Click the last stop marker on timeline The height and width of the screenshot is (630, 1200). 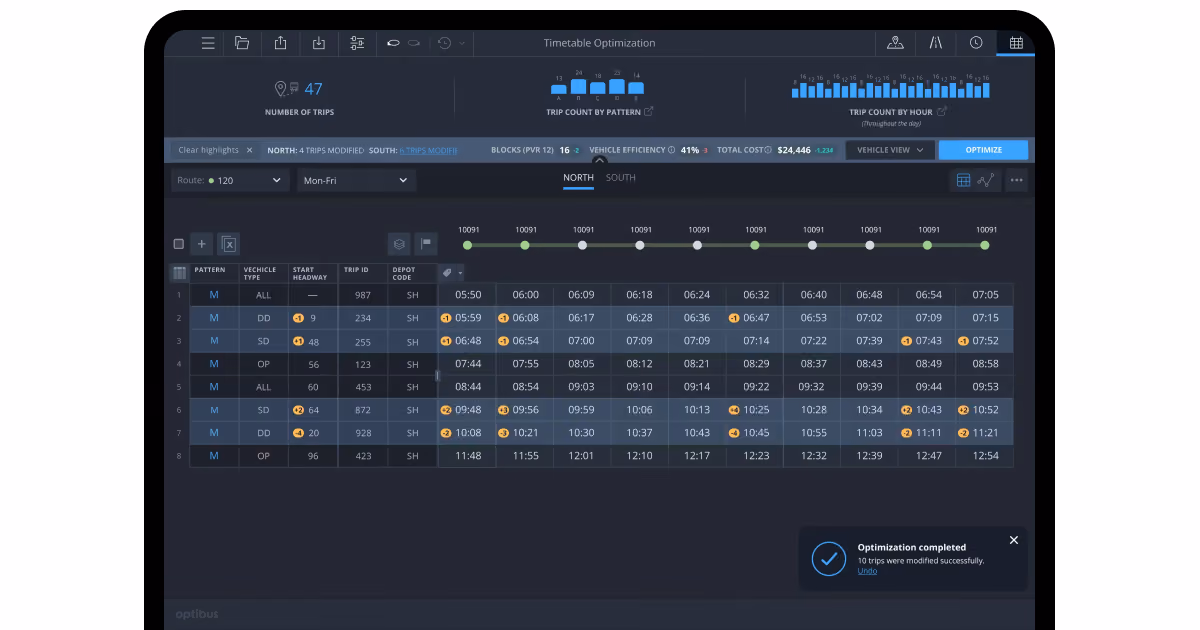click(985, 245)
